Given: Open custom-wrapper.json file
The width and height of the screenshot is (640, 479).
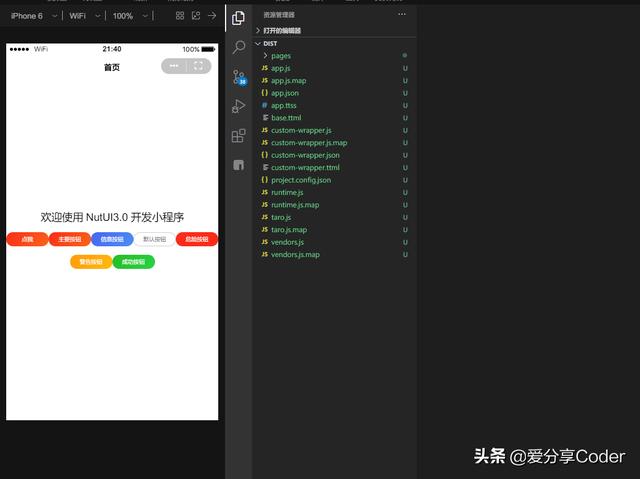Looking at the screenshot, I should [334, 155].
